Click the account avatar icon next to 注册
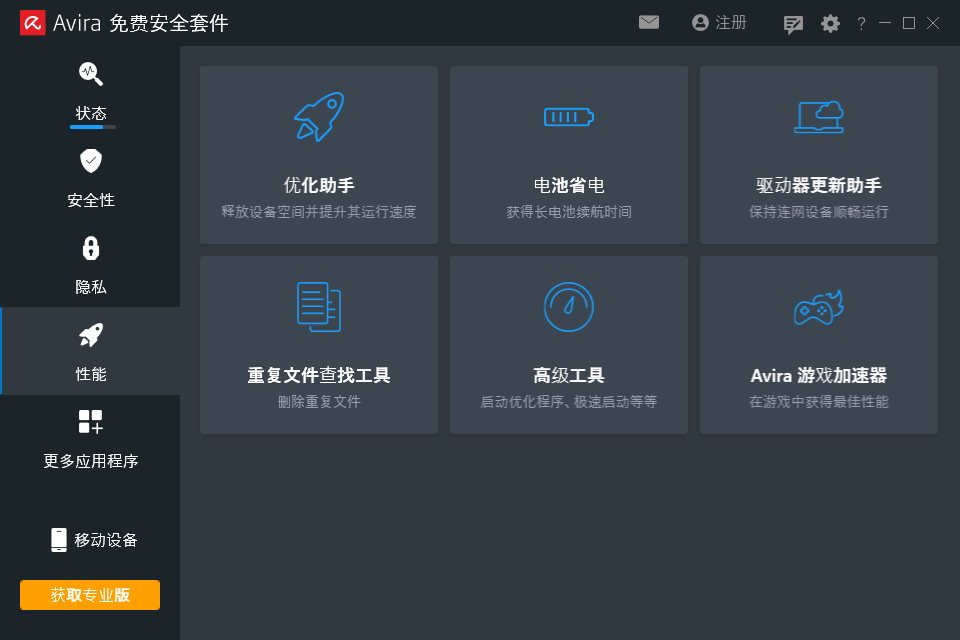960x640 pixels. (x=700, y=23)
